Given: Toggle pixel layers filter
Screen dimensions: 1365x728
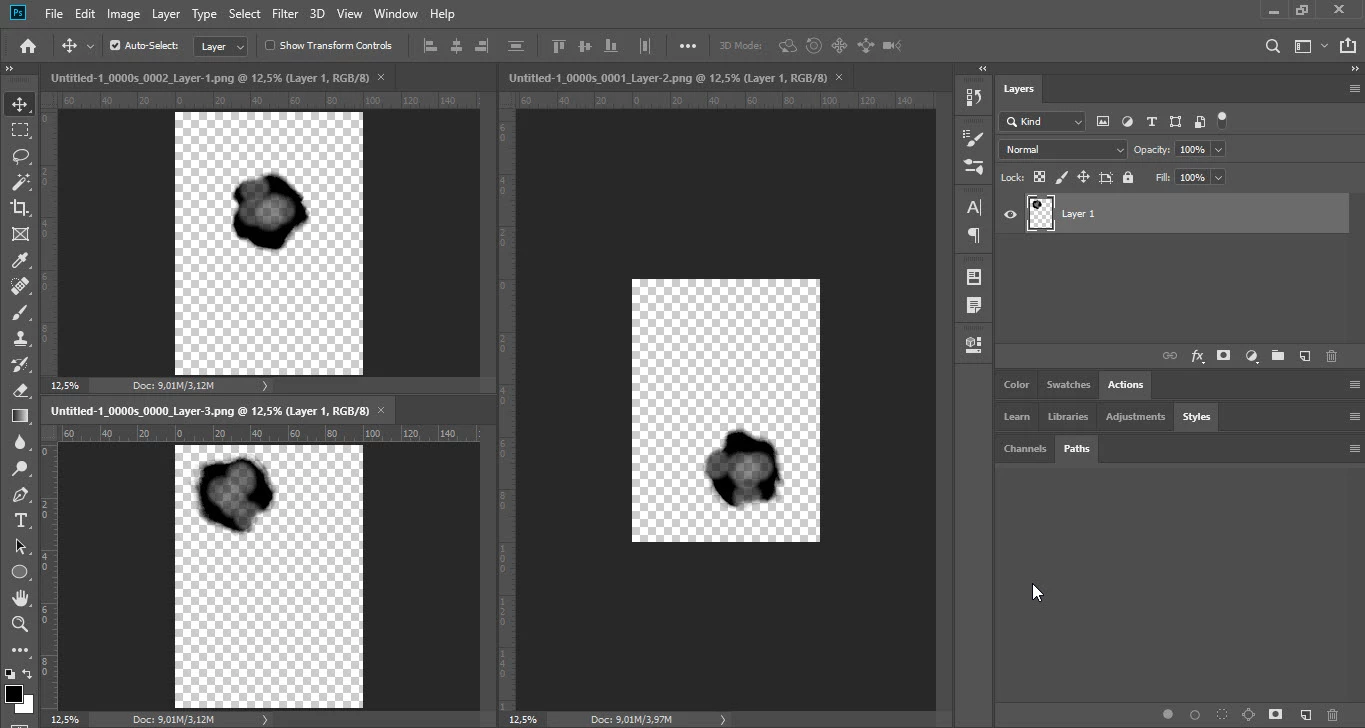Looking at the screenshot, I should click(x=1103, y=121).
